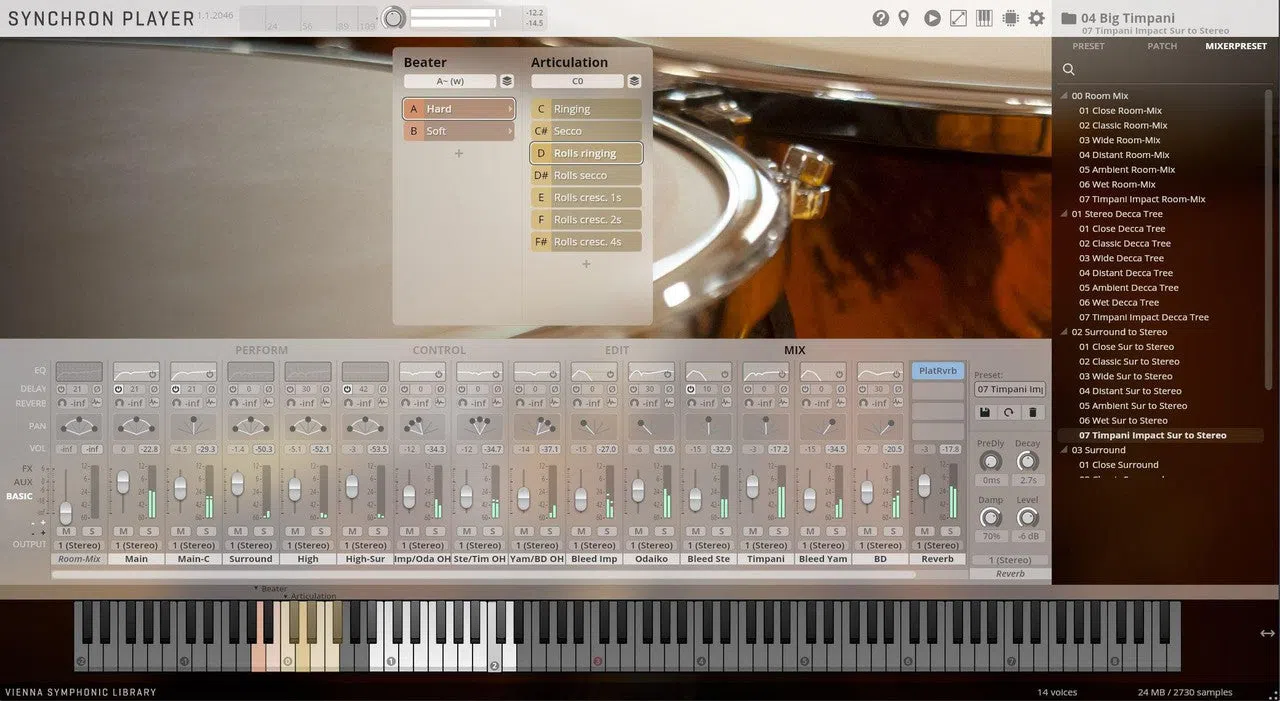Toggle delay power on Main channel
The height and width of the screenshot is (701, 1280).
pyautogui.click(x=119, y=389)
